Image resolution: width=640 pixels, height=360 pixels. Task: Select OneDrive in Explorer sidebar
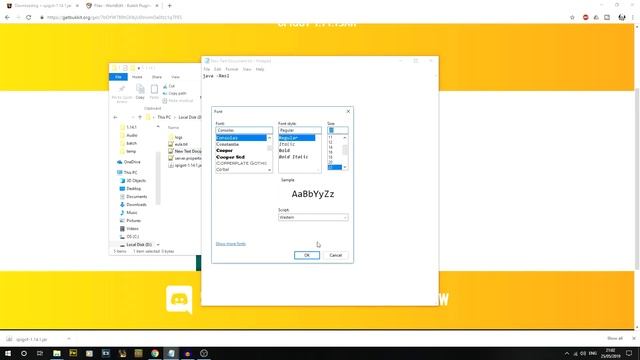coord(129,162)
